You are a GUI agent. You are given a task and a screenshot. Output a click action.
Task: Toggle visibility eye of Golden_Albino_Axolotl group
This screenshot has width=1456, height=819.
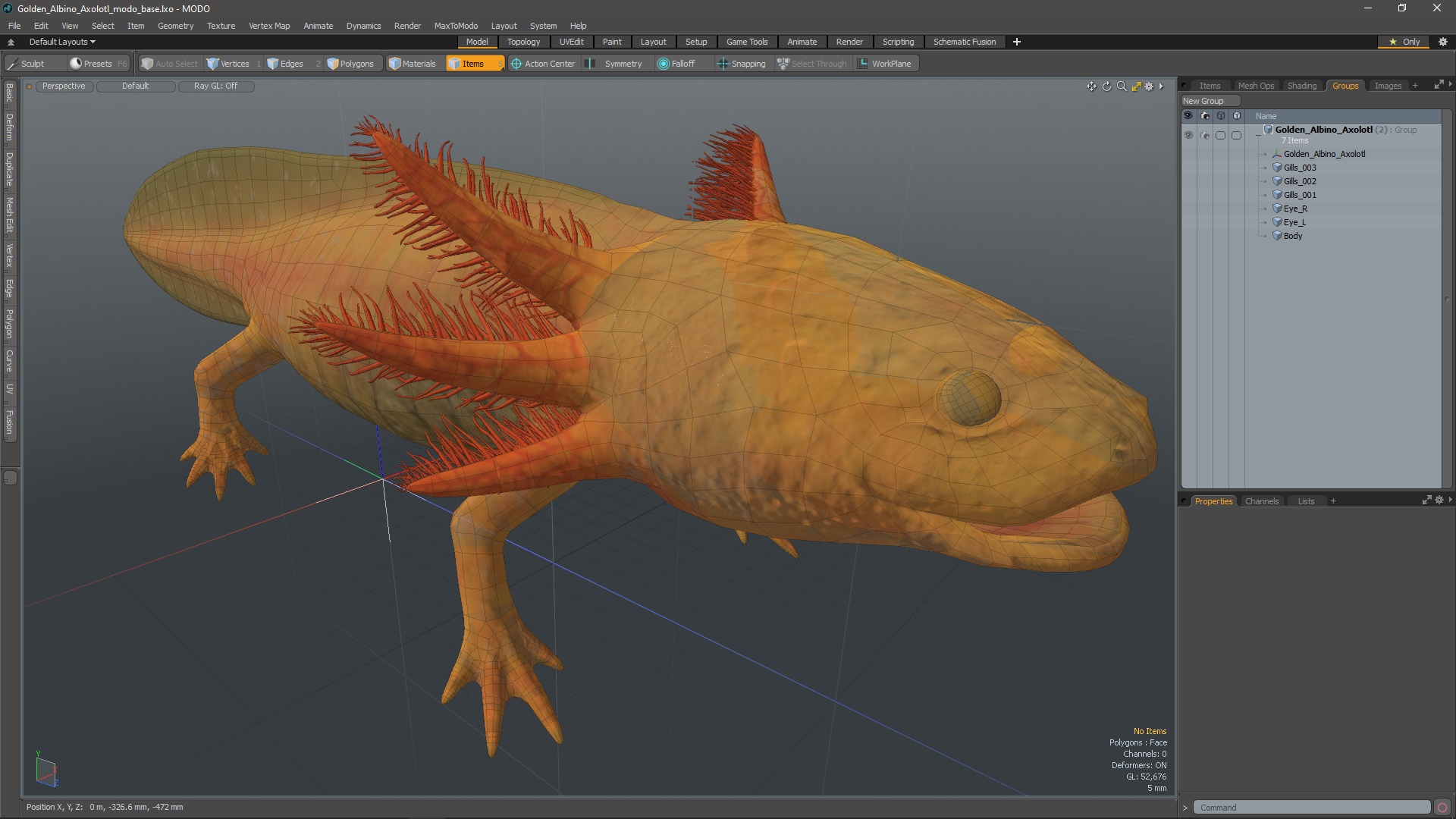click(1188, 135)
